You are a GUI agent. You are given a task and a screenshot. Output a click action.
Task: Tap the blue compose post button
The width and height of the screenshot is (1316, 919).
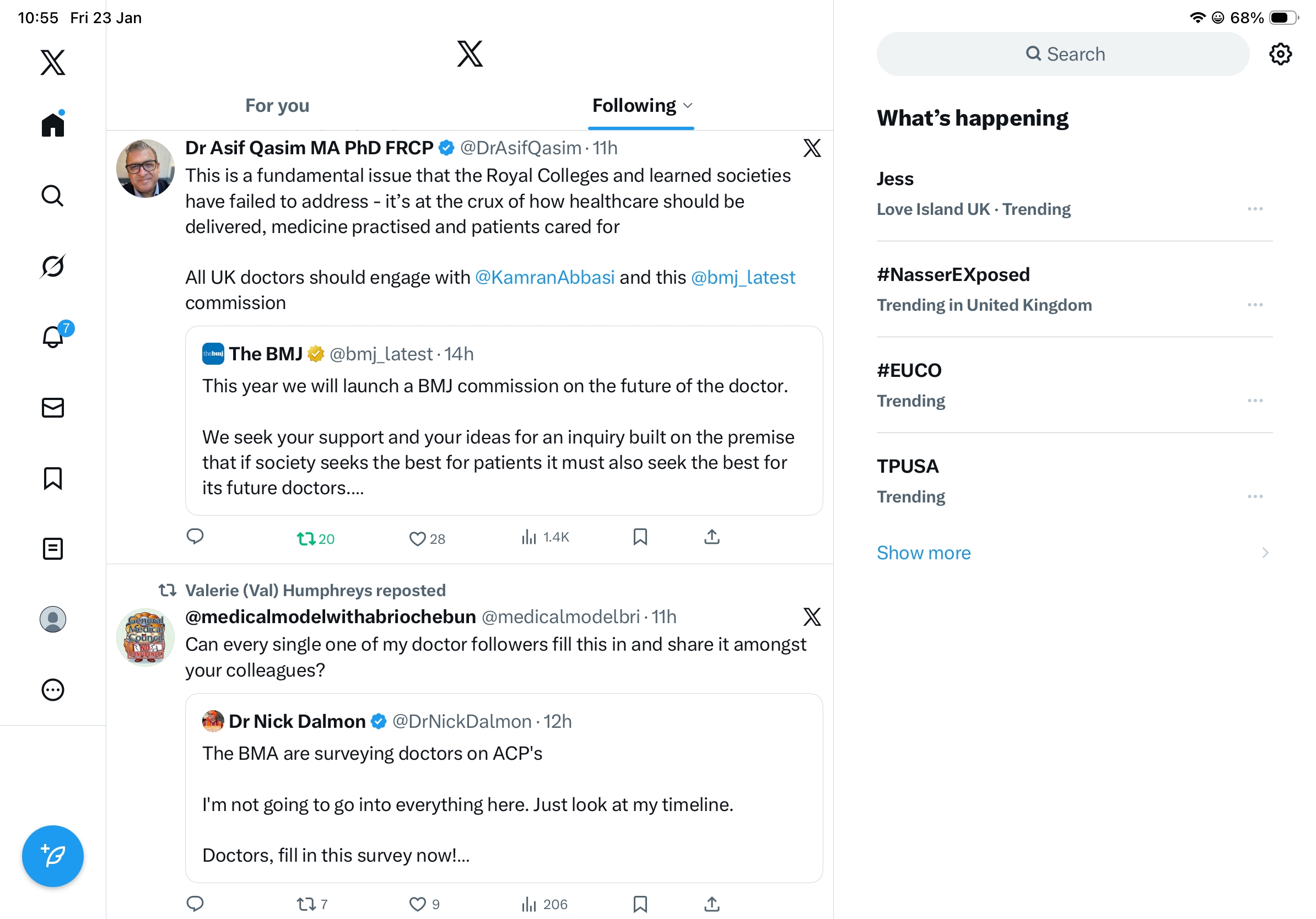[53, 856]
